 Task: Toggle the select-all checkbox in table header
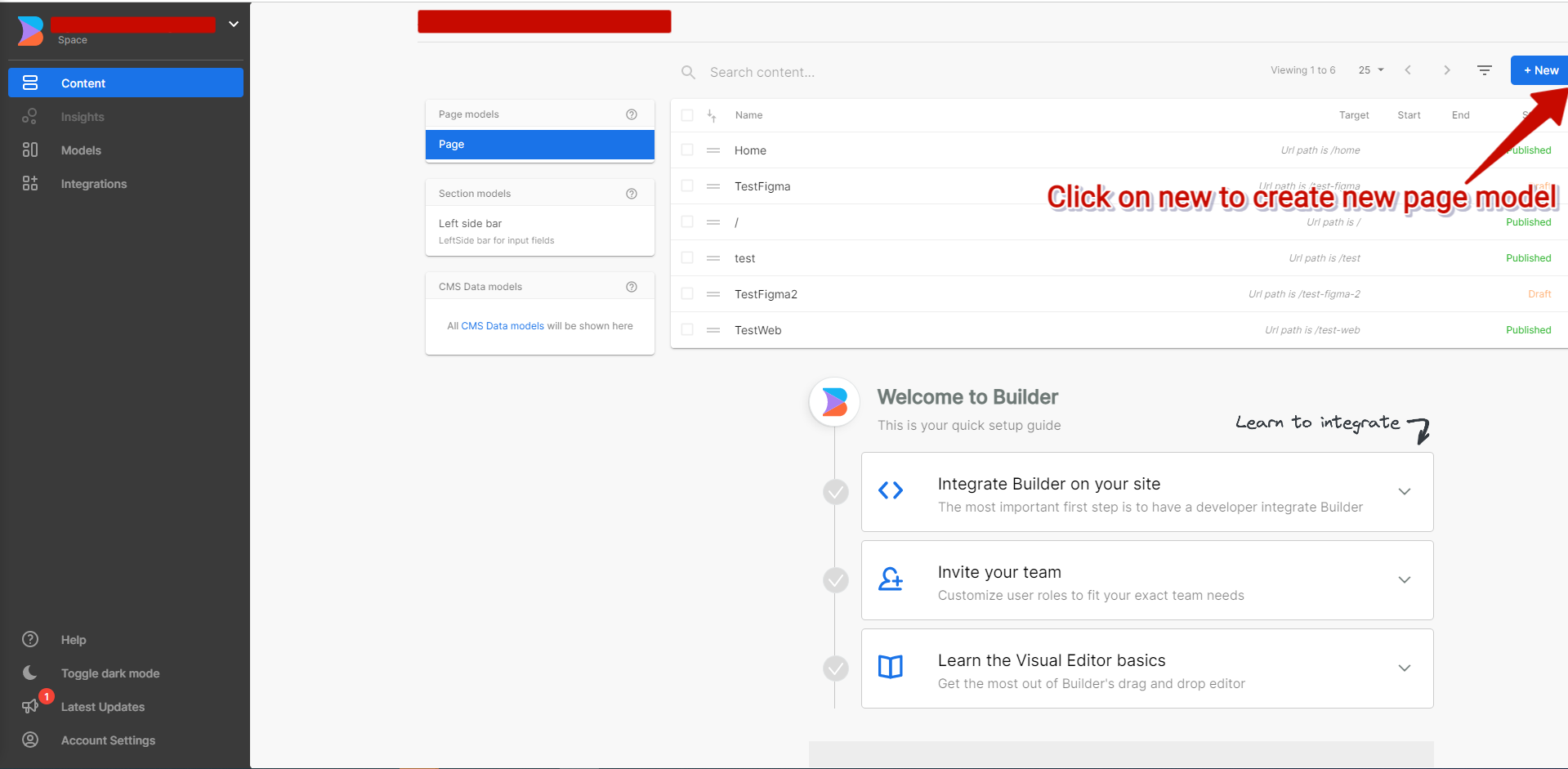[687, 115]
